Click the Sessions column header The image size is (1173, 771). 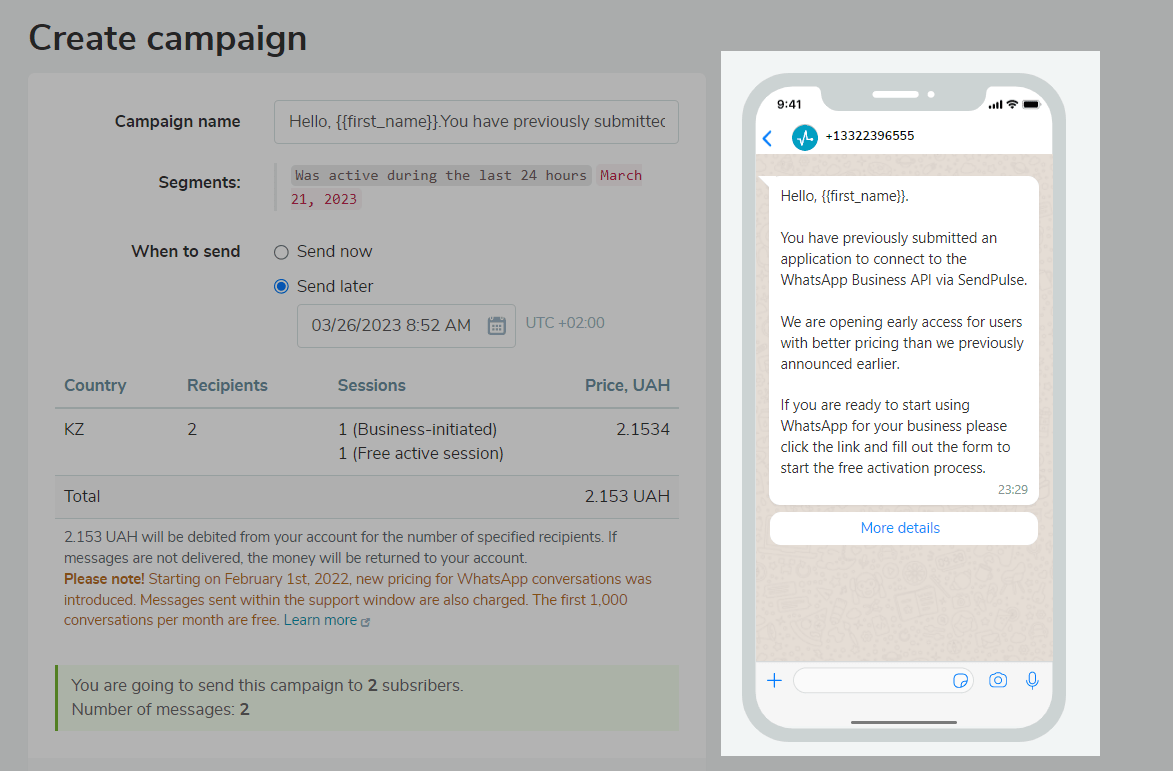click(x=371, y=386)
